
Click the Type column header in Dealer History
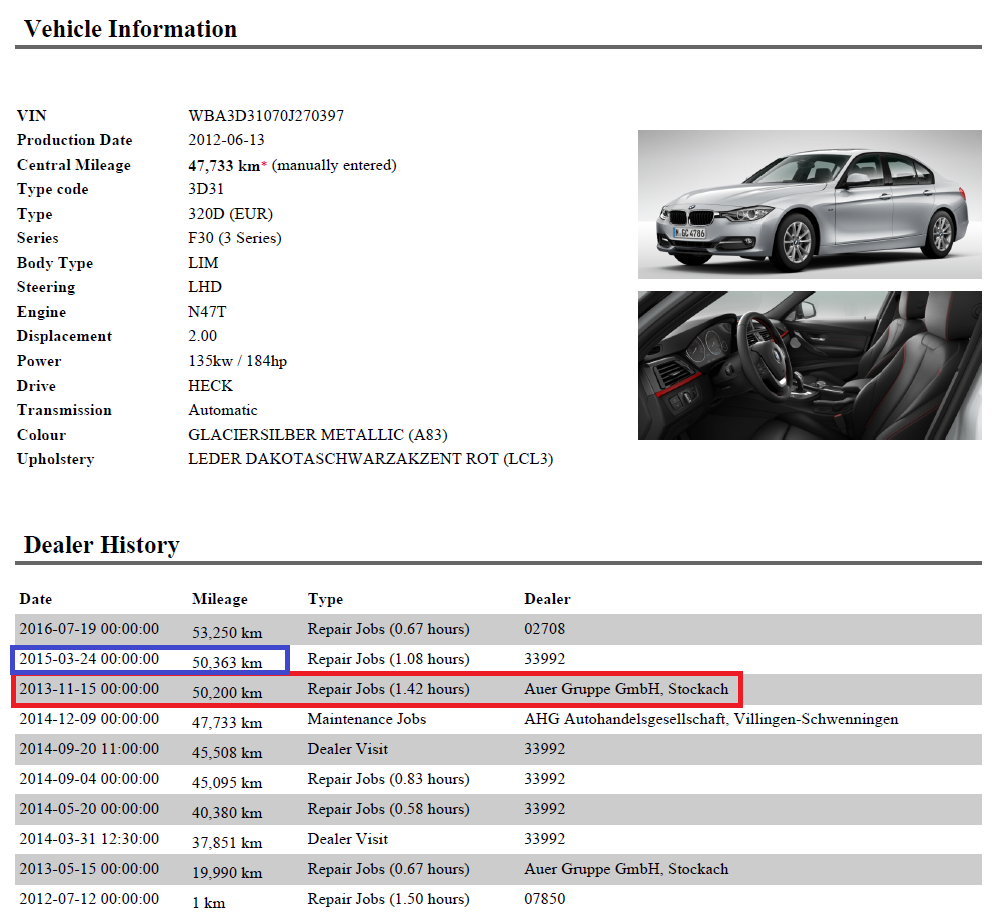[x=325, y=599]
